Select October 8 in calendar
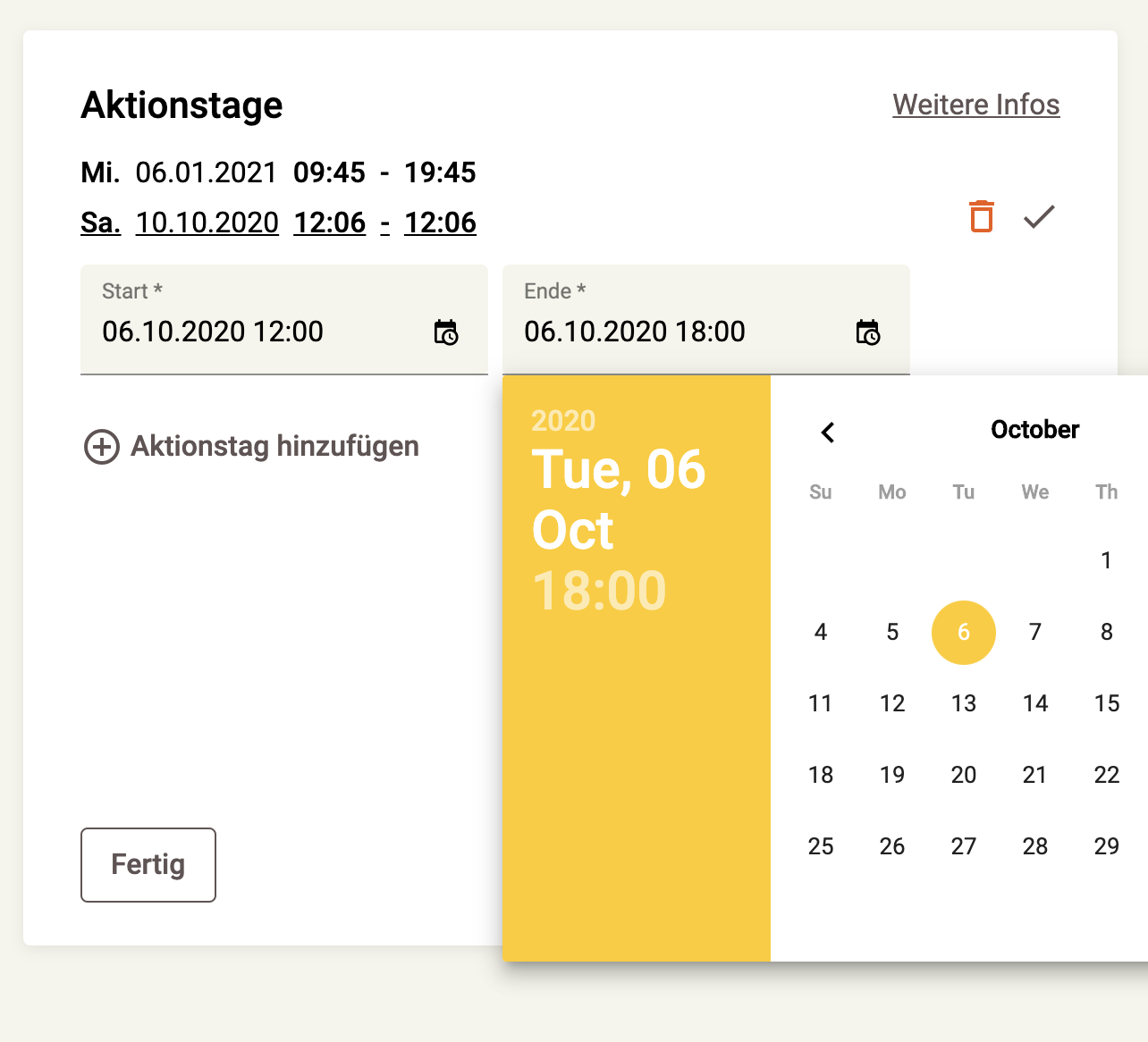Viewport: 1148px width, 1042px height. (1107, 632)
